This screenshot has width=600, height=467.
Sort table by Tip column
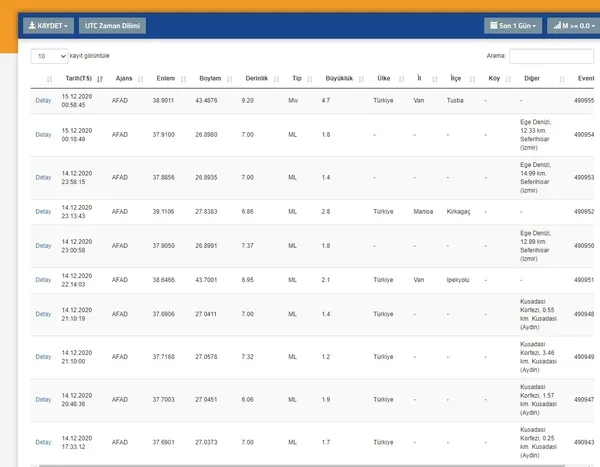(295, 77)
